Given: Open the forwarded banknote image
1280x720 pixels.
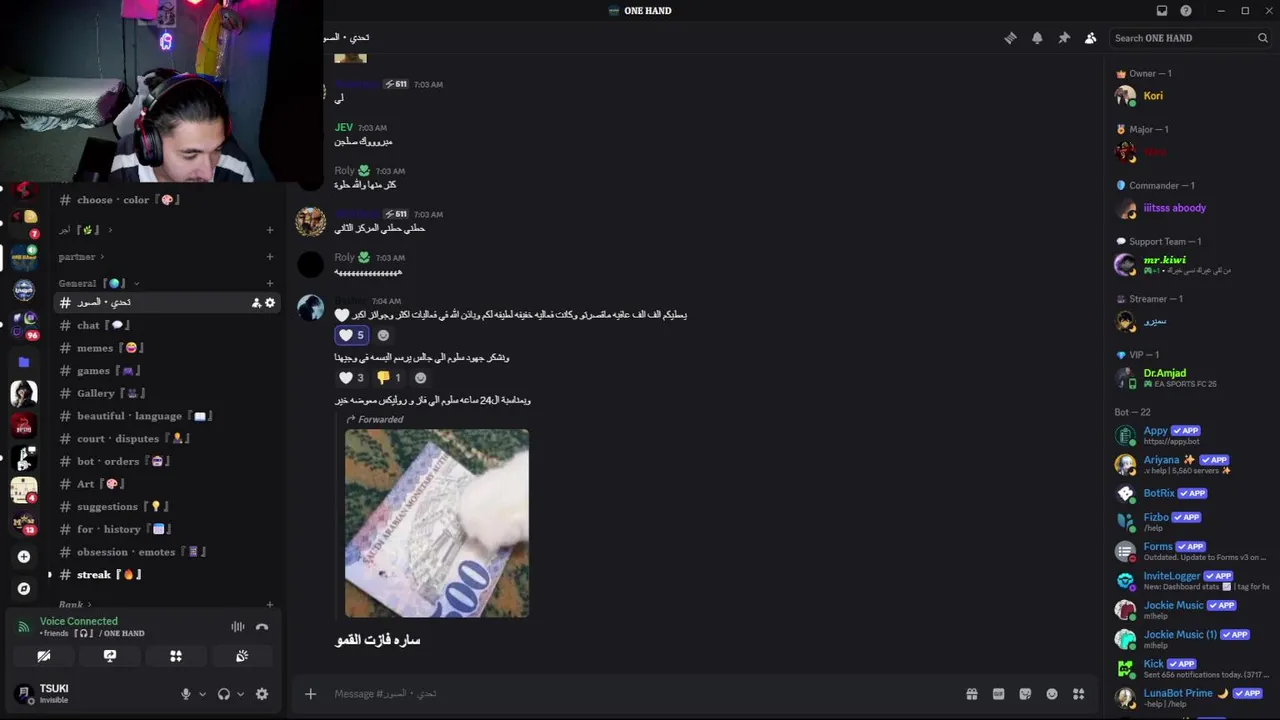Looking at the screenshot, I should click(x=437, y=523).
